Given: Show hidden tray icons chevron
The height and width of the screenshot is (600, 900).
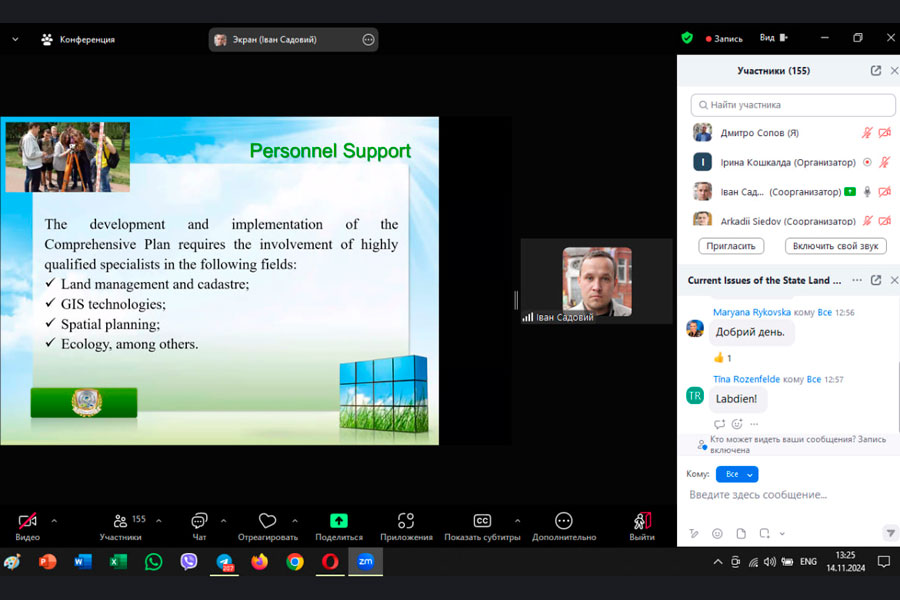Looking at the screenshot, I should (717, 562).
